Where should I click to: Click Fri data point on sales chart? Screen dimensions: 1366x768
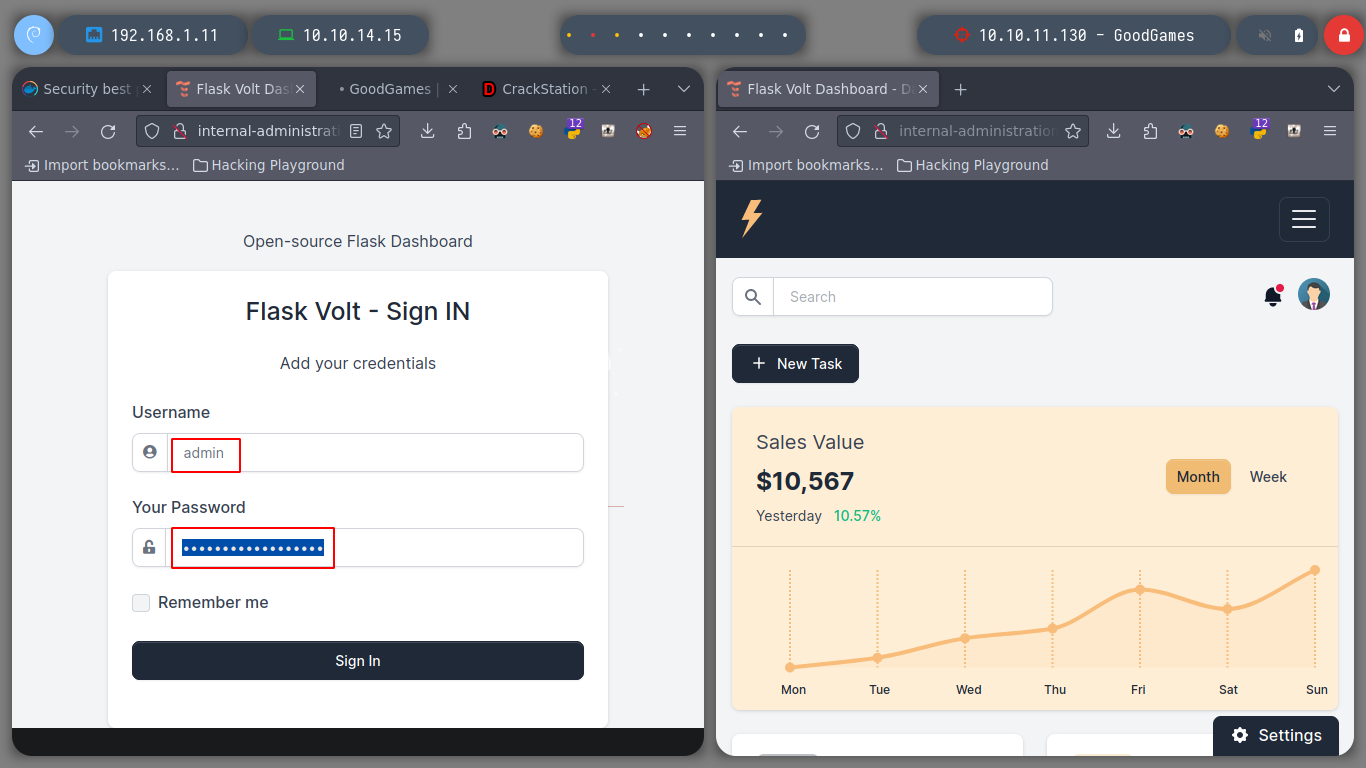[1139, 589]
